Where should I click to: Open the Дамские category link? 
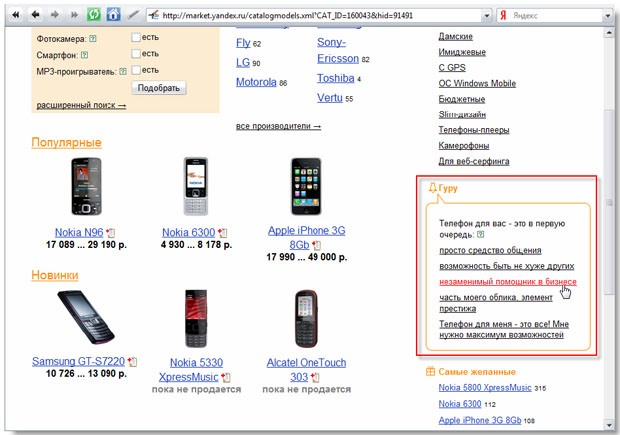456,36
